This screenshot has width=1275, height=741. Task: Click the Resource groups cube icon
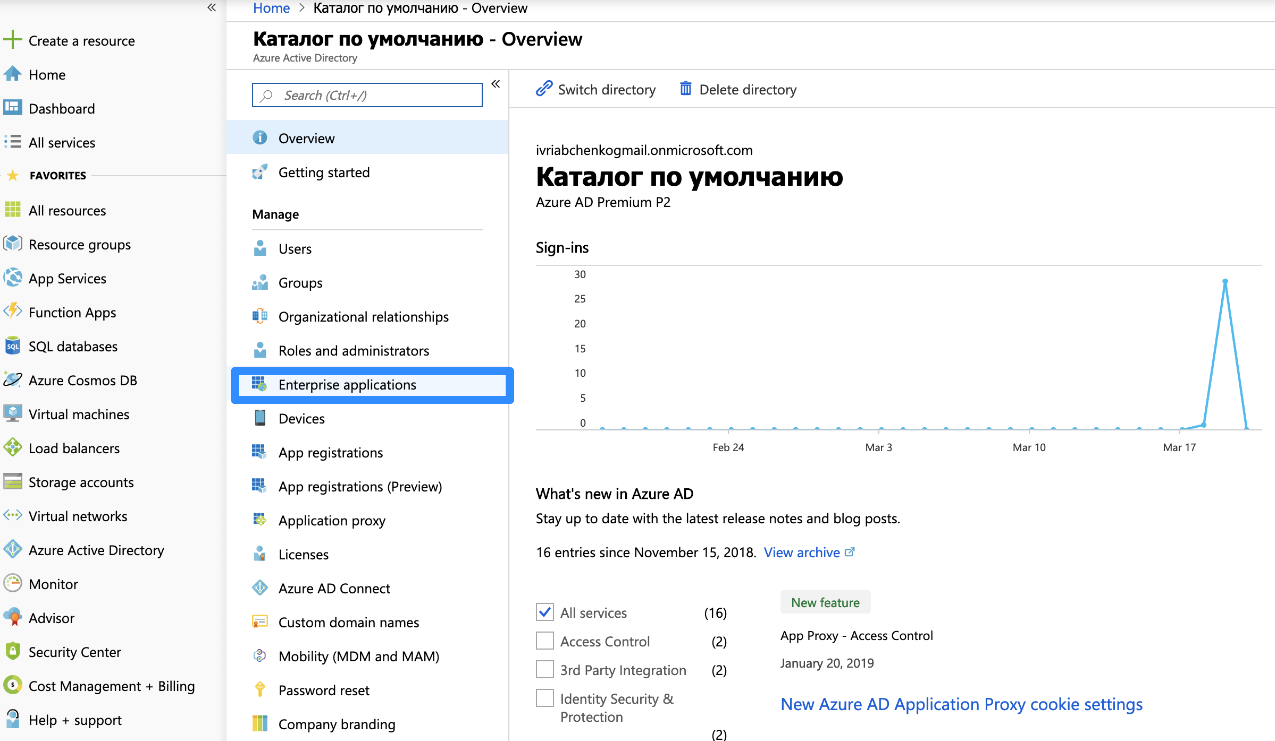[x=12, y=244]
